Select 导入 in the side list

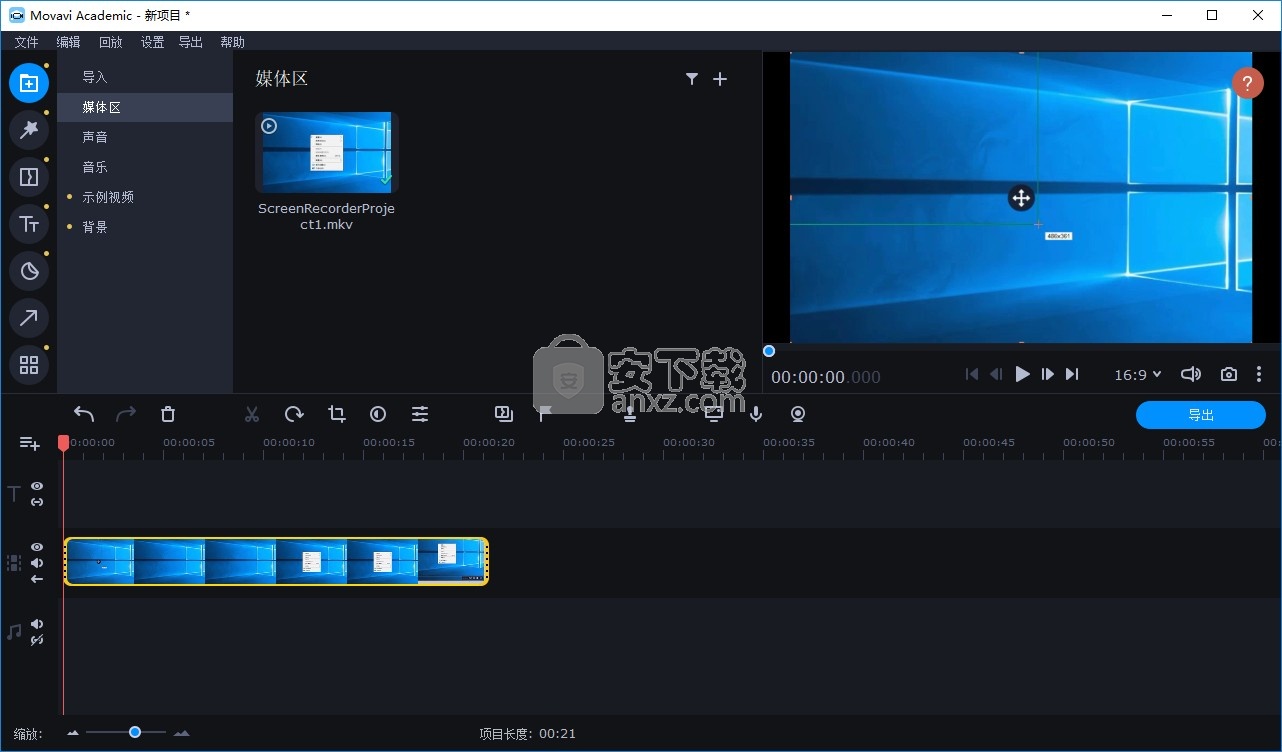point(145,77)
